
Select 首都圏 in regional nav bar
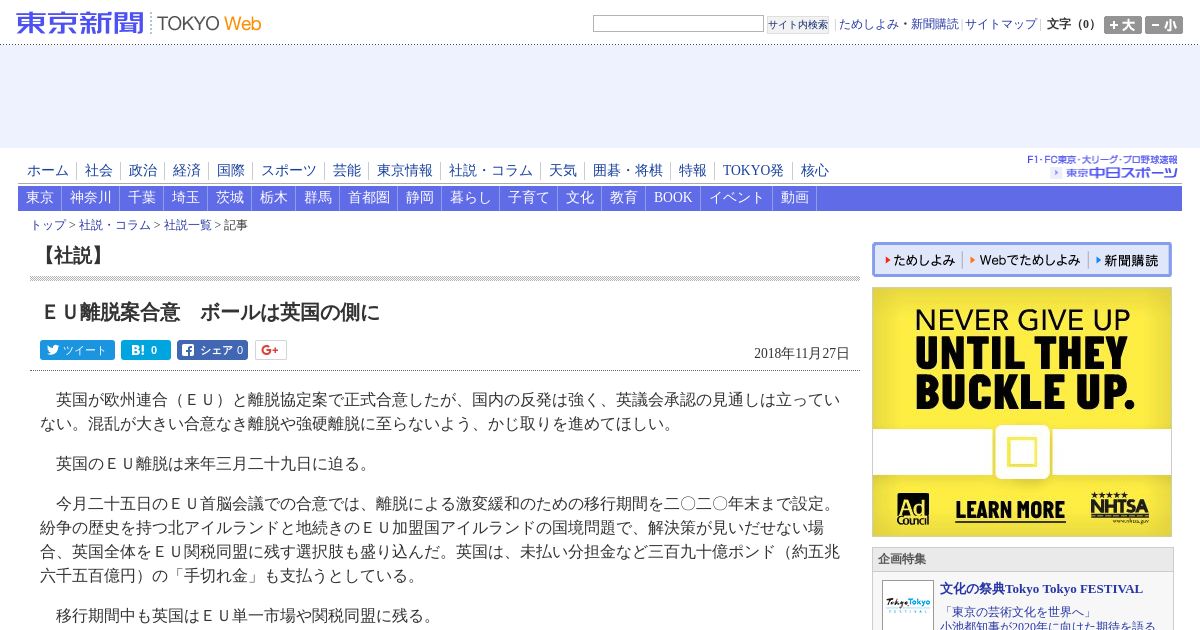(x=369, y=198)
